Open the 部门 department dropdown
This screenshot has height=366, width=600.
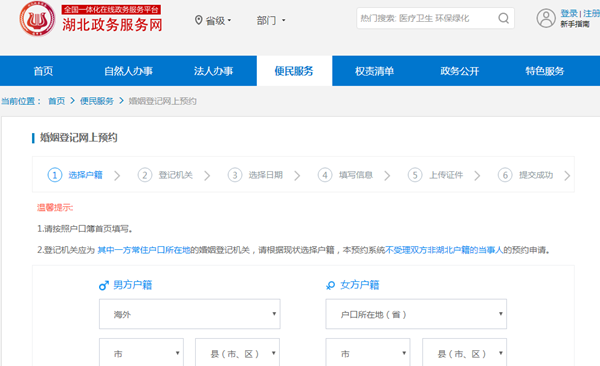271,20
